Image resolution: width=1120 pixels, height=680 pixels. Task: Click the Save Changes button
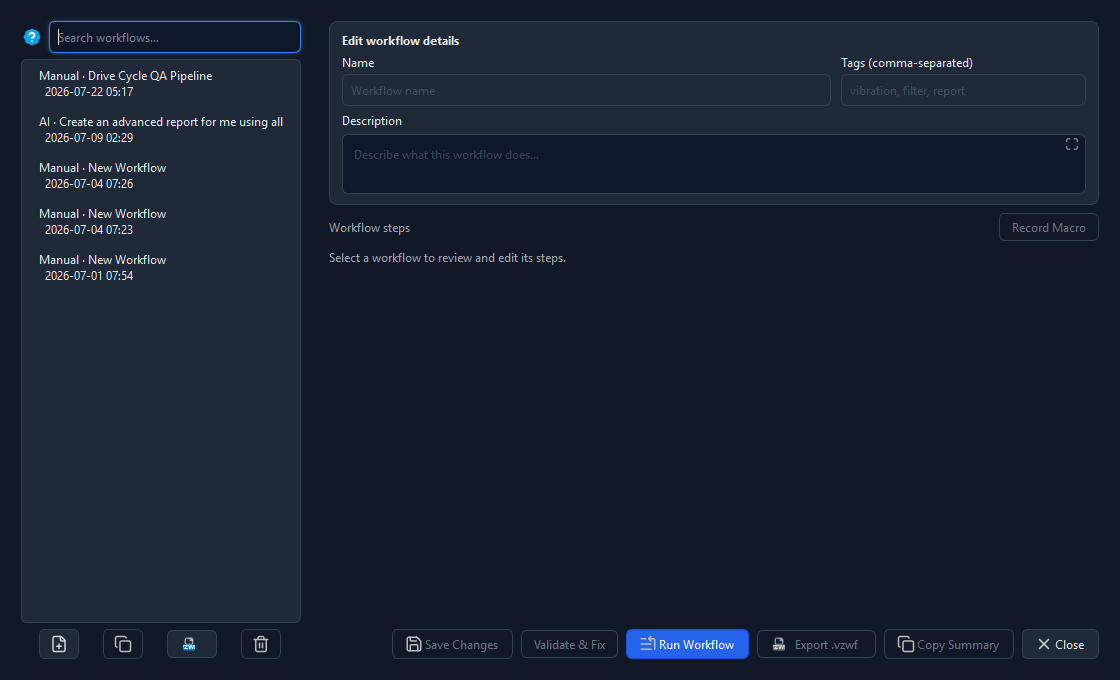click(452, 644)
